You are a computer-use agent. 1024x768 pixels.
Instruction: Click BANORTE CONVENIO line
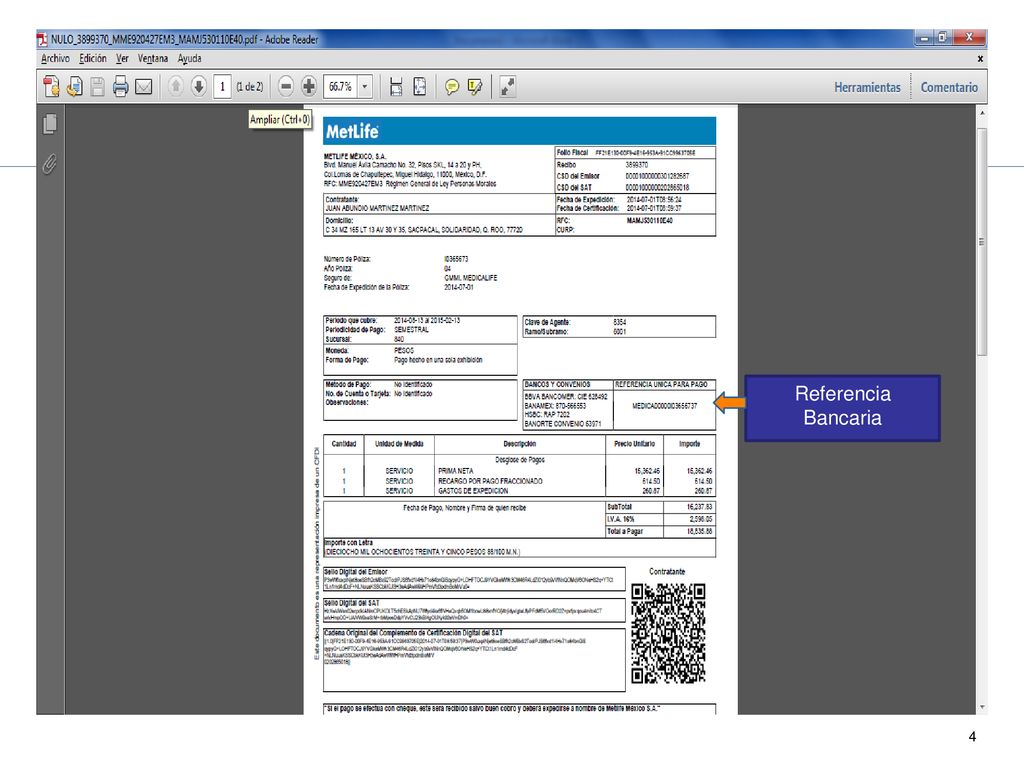coord(563,424)
